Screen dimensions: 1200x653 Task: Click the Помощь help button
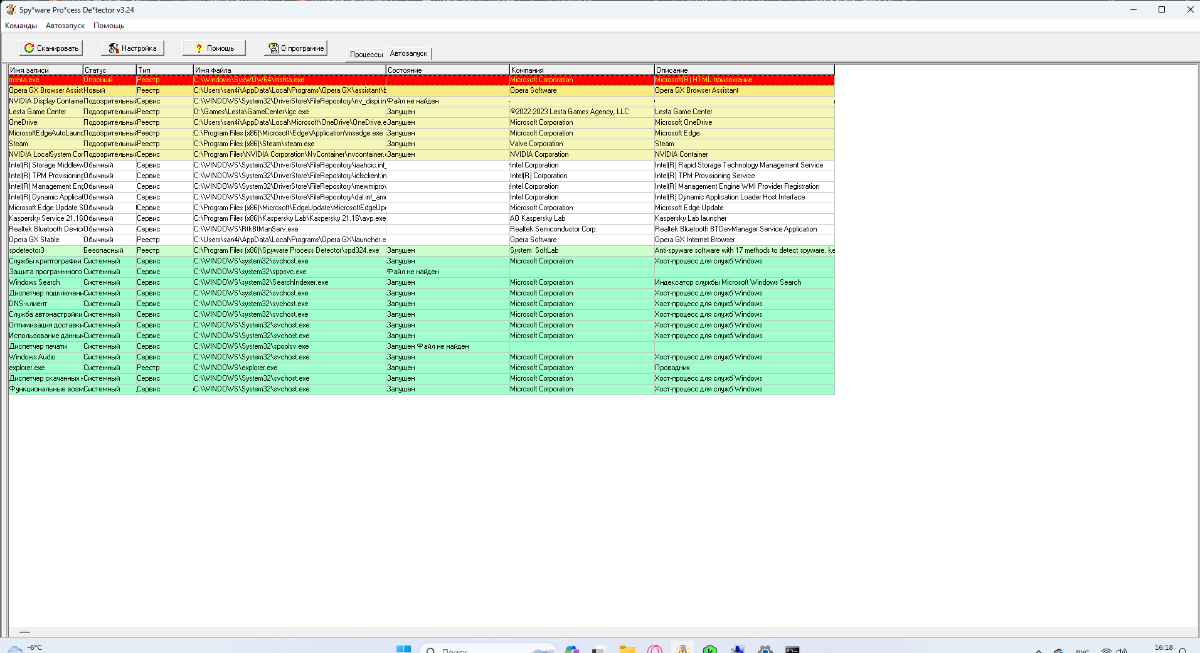click(x=214, y=48)
